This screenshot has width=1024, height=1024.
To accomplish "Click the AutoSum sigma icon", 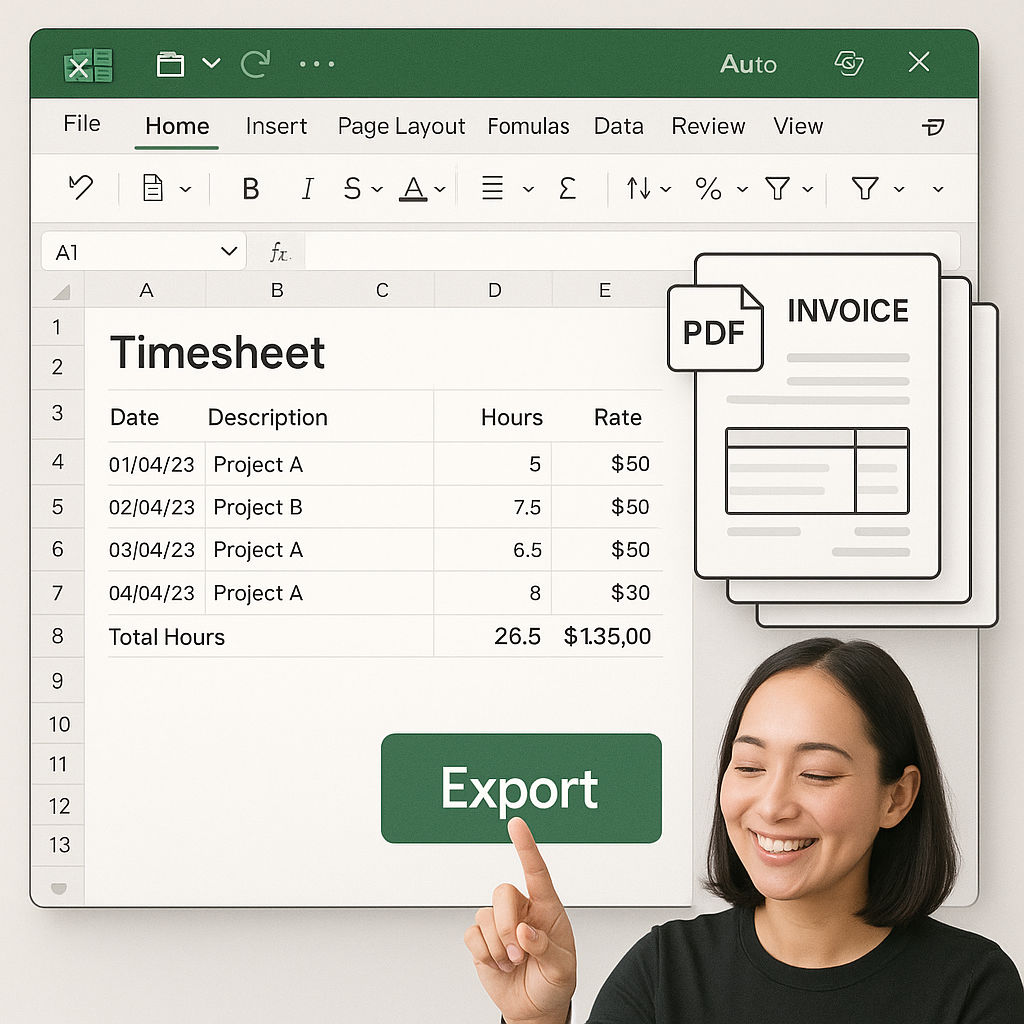I will 568,189.
